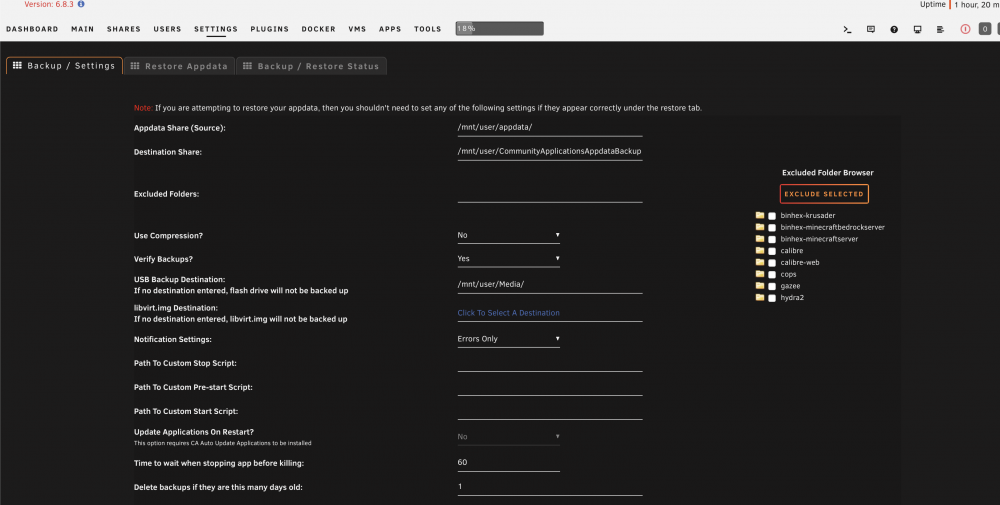The width and height of the screenshot is (1000, 505).
Task: Focus the Destination Share path field
Action: (550, 152)
